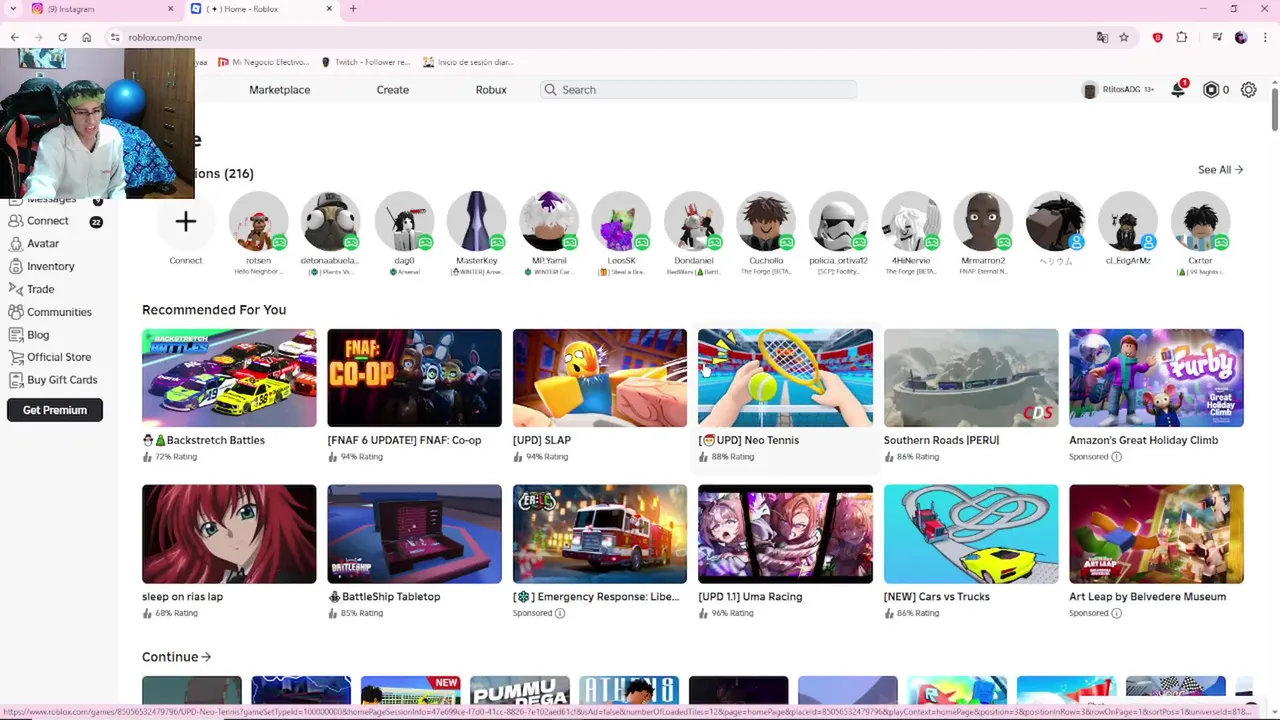The height and width of the screenshot is (720, 1280).
Task: Open the Southern Roads [PERU] thumbnail
Action: pyautogui.click(x=971, y=378)
